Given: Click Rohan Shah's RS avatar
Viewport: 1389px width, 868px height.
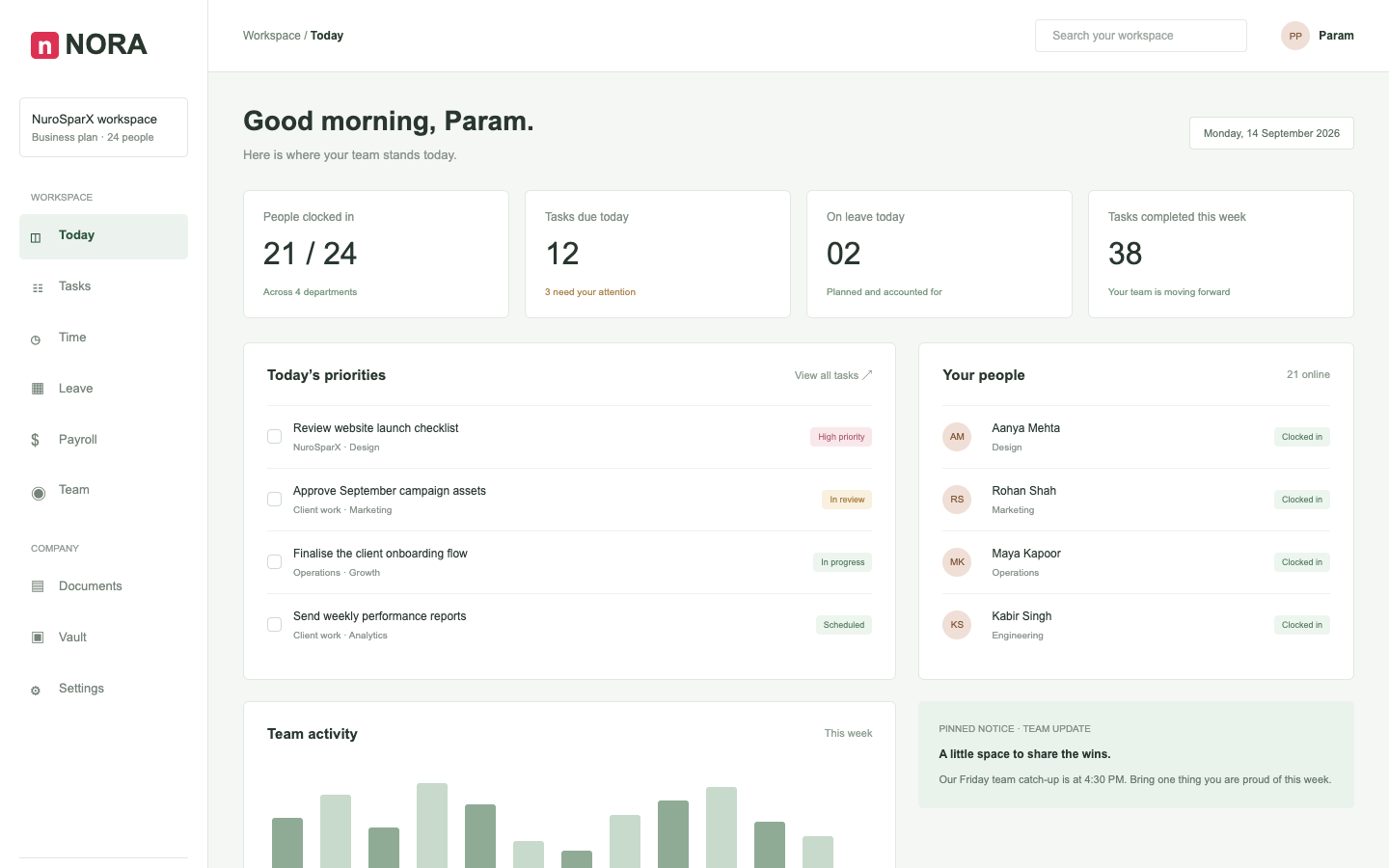Looking at the screenshot, I should click(957, 500).
